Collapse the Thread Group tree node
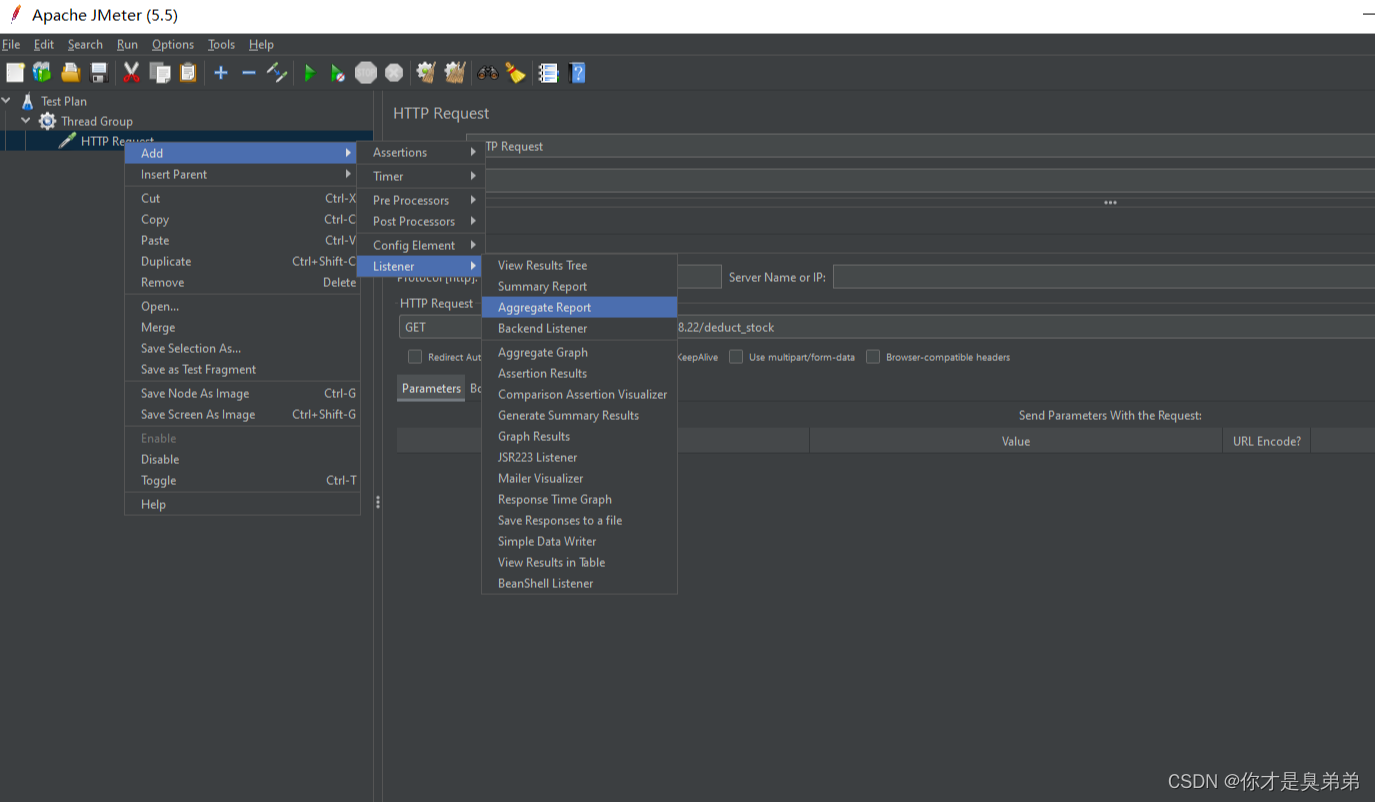The image size is (1375, 802). 26,121
